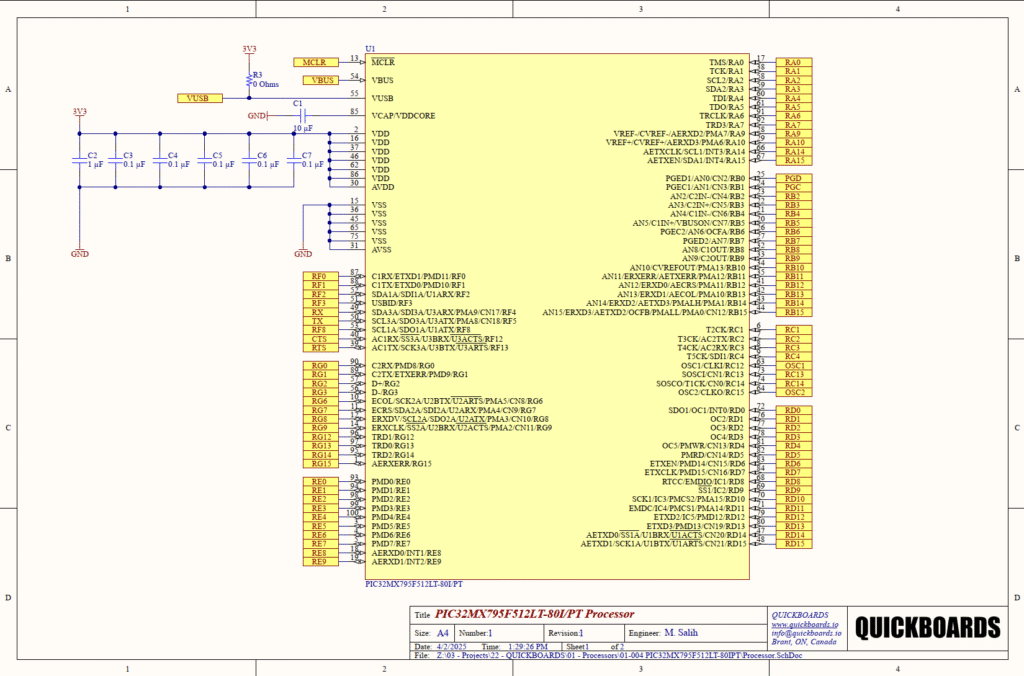Image resolution: width=1024 pixels, height=676 pixels.
Task: Select capacitor C2 rated 1 µF
Action: point(80,160)
